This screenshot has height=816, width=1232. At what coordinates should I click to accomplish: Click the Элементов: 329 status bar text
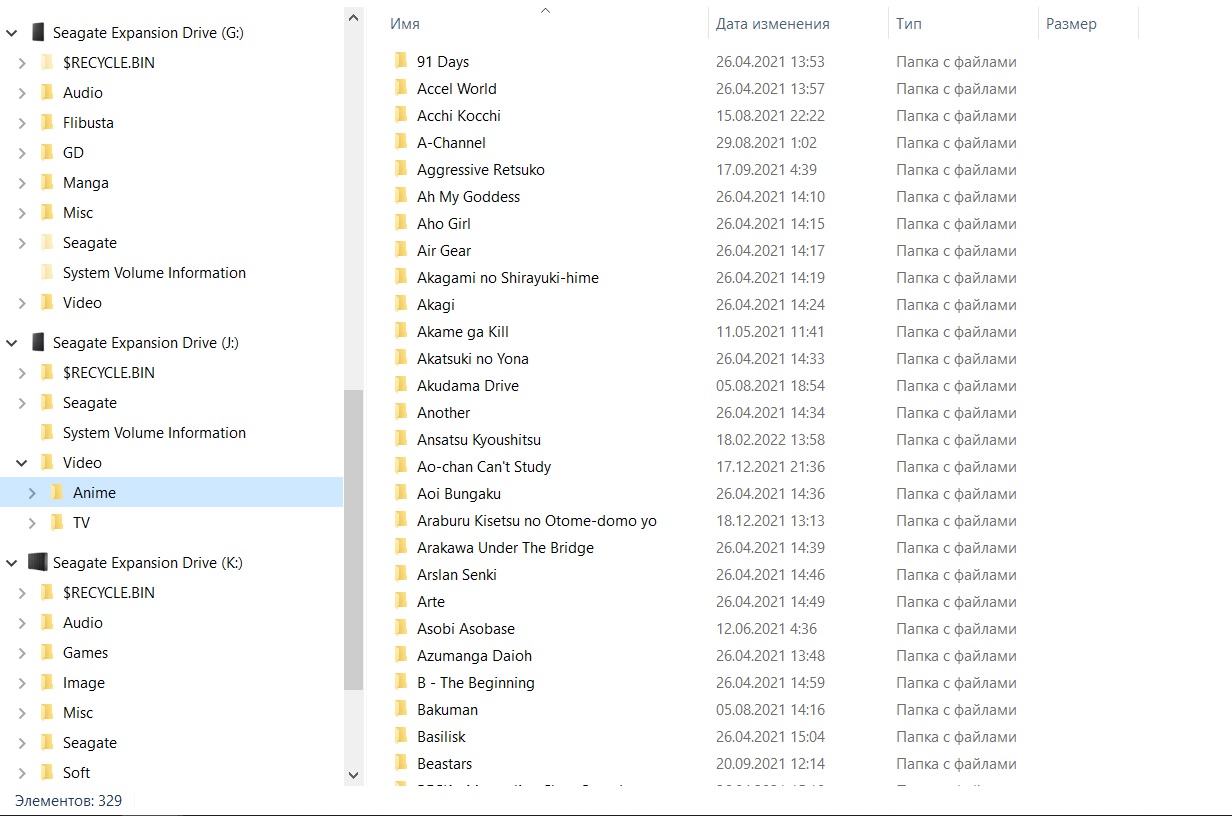coord(69,801)
